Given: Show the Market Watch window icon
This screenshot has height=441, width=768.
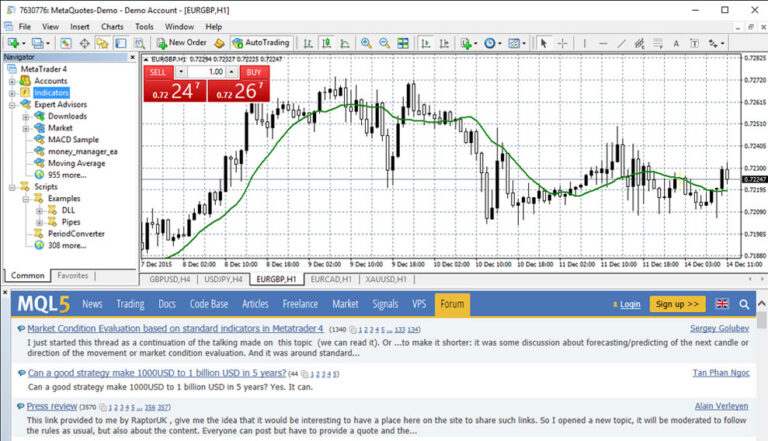Looking at the screenshot, I should pos(66,43).
